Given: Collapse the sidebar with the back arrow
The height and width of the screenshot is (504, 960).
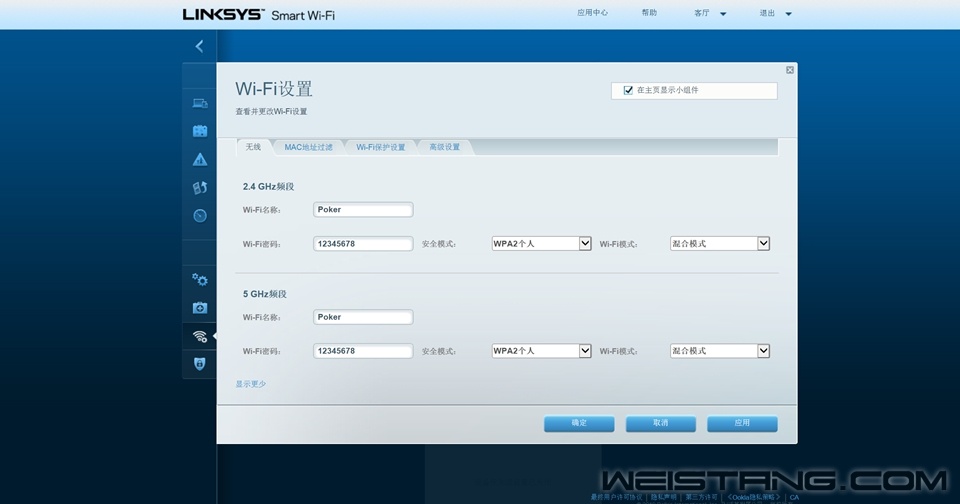Looking at the screenshot, I should click(x=199, y=46).
